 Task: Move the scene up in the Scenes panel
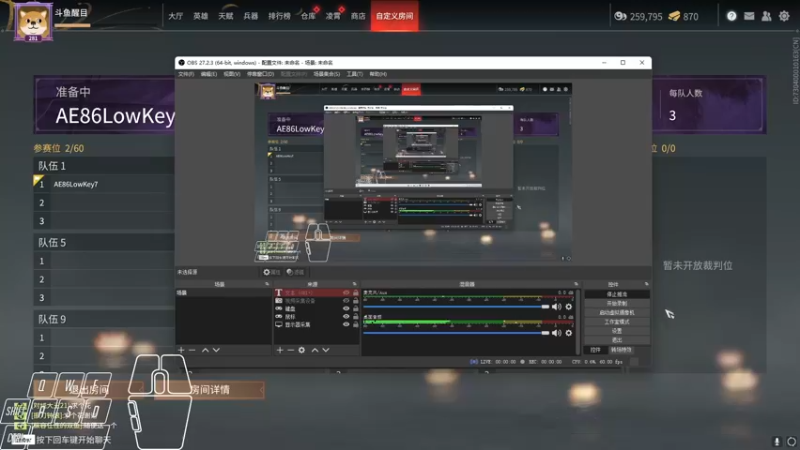click(x=205, y=350)
